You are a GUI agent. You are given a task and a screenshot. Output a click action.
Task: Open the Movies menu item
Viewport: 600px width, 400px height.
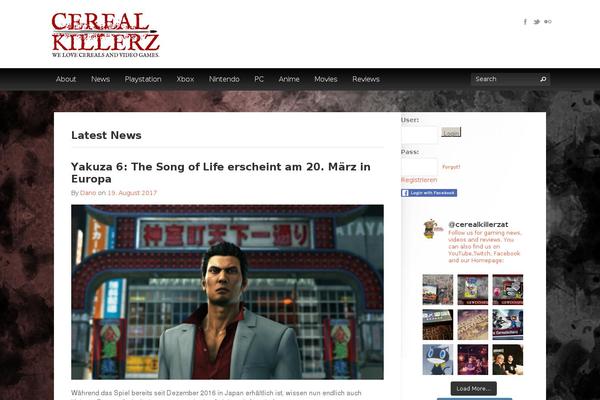(x=326, y=79)
